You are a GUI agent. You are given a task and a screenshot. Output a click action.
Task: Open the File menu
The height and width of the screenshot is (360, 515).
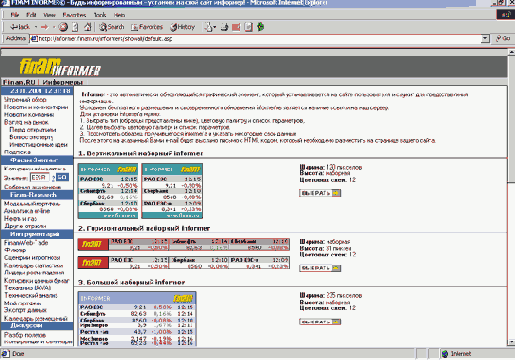coord(15,15)
